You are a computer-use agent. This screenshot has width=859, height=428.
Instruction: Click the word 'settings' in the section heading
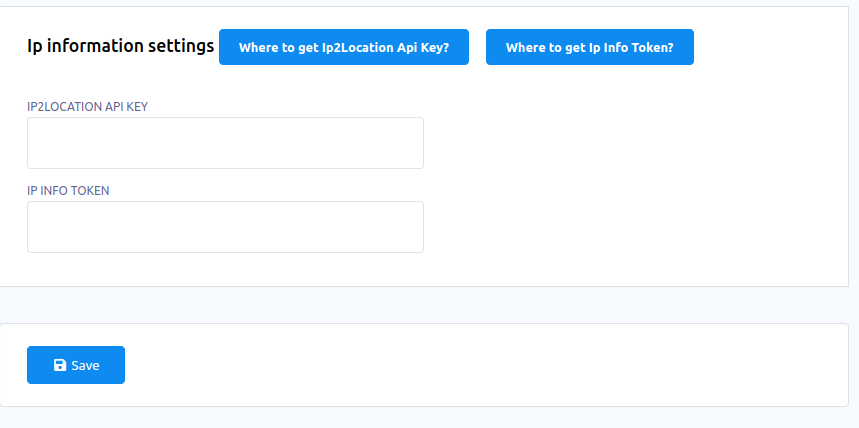(178, 47)
